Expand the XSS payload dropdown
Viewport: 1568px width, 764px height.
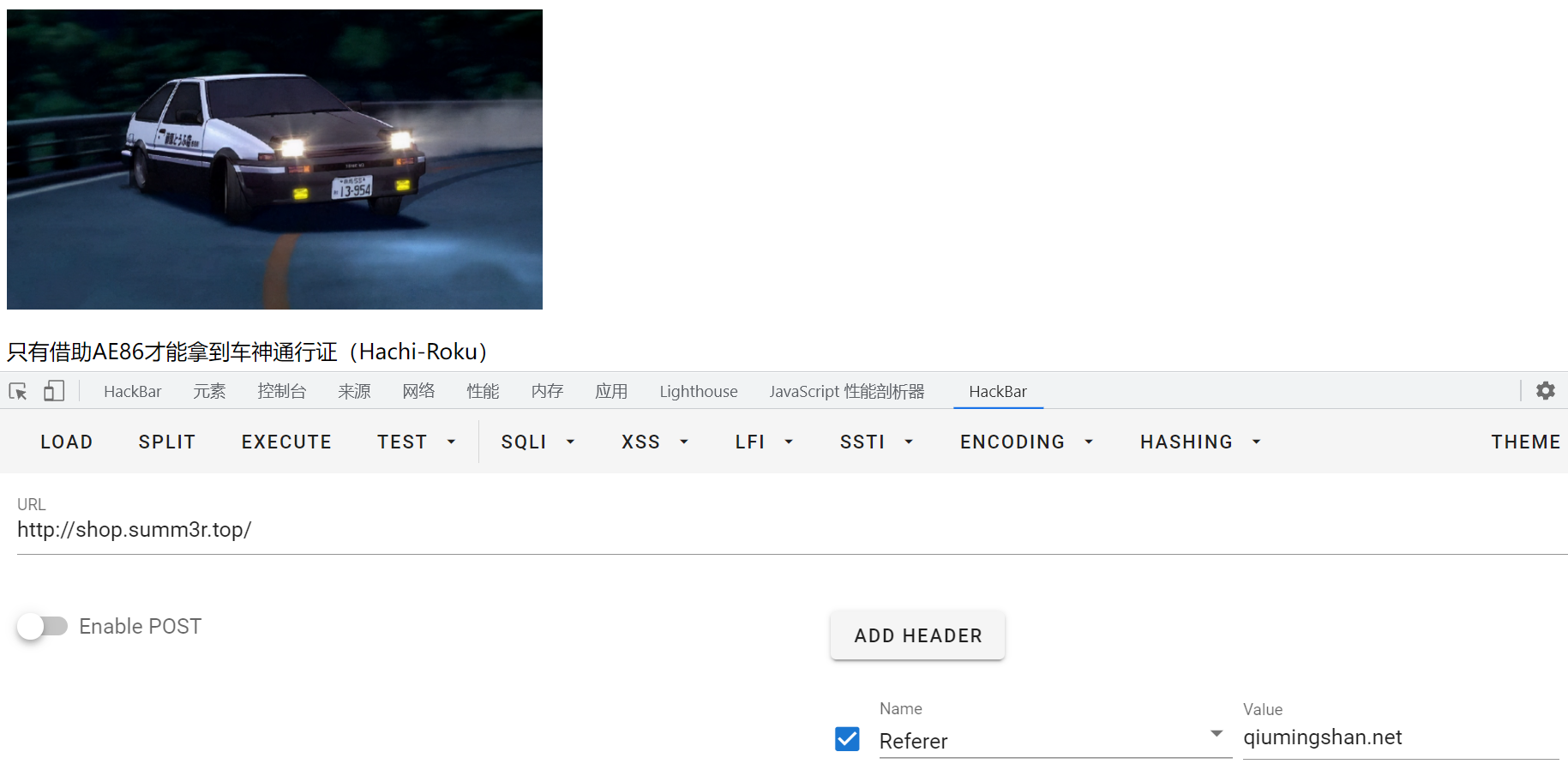[x=655, y=442]
